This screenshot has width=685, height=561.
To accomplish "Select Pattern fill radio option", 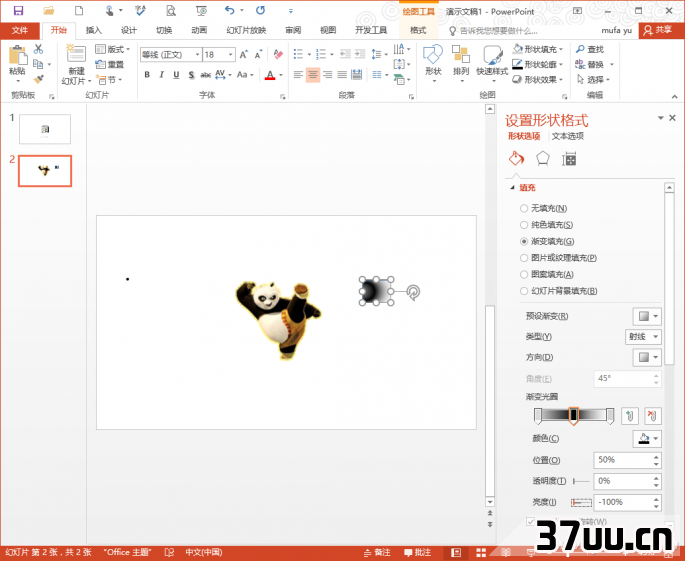I will click(524, 274).
